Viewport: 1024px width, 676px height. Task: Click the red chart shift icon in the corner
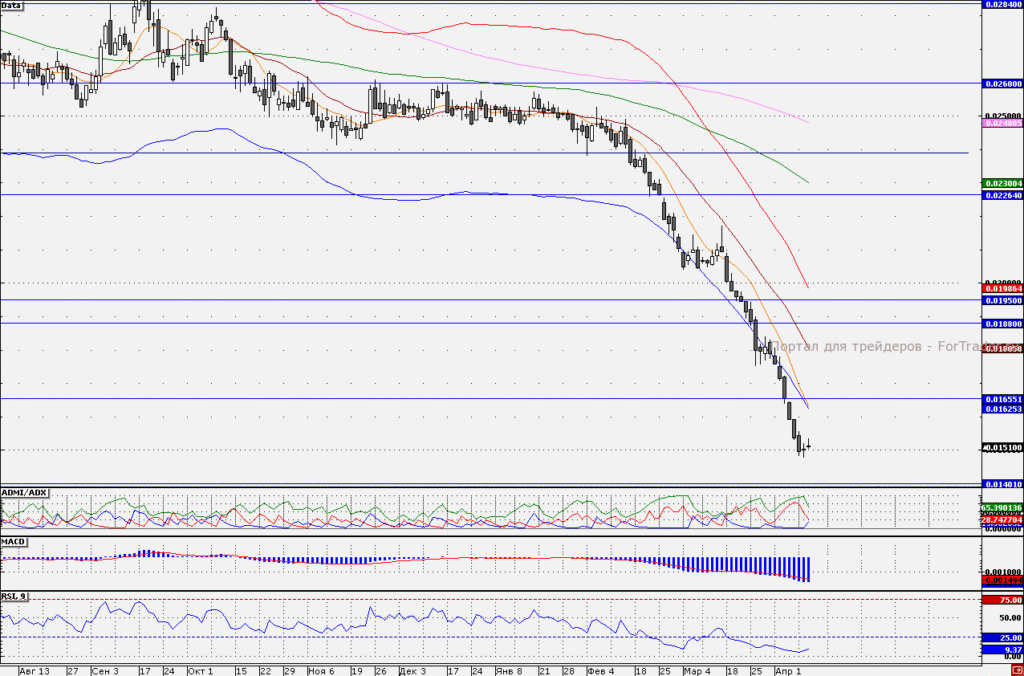coord(1018,671)
